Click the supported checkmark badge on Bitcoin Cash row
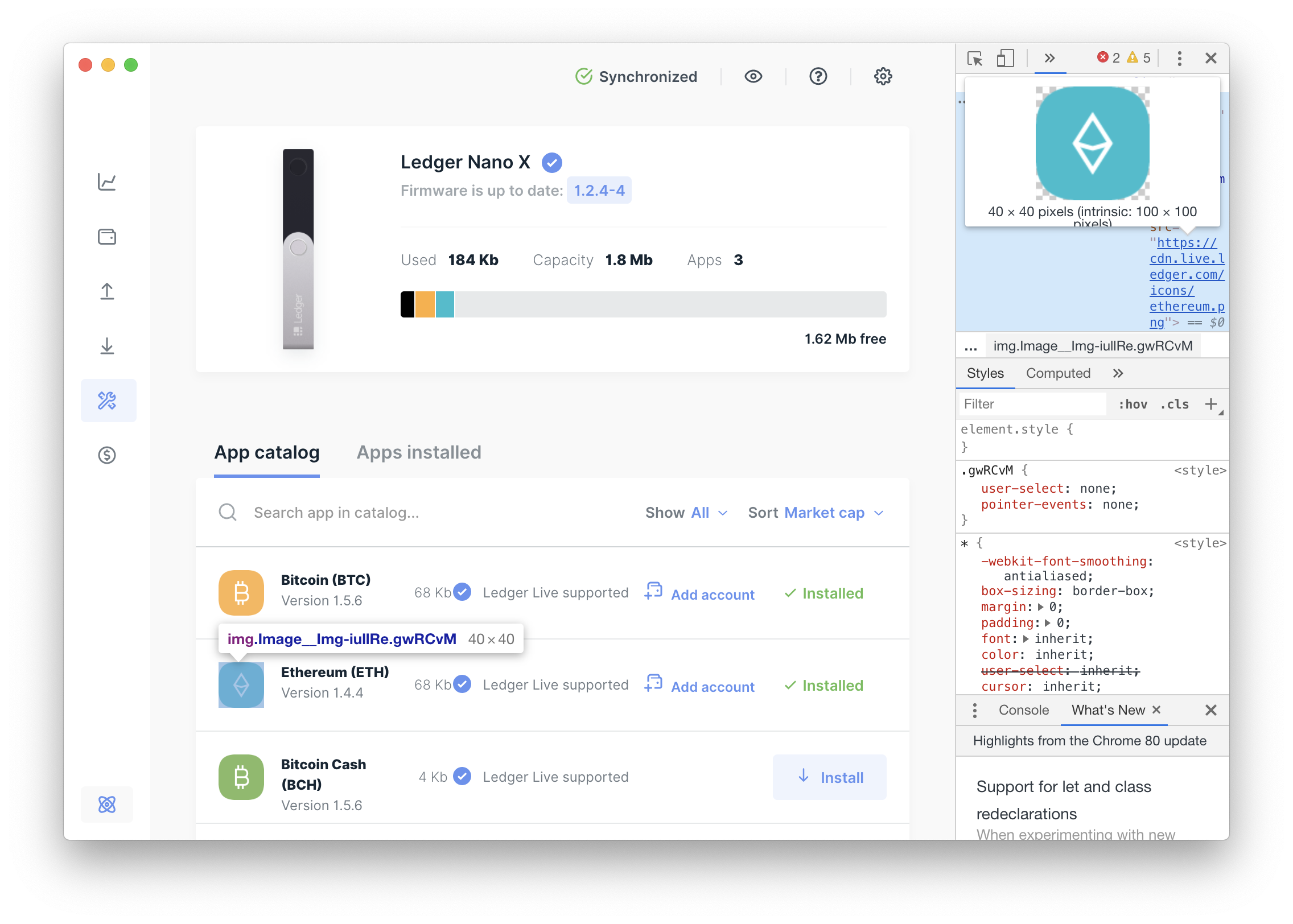1293x924 pixels. pos(462,777)
